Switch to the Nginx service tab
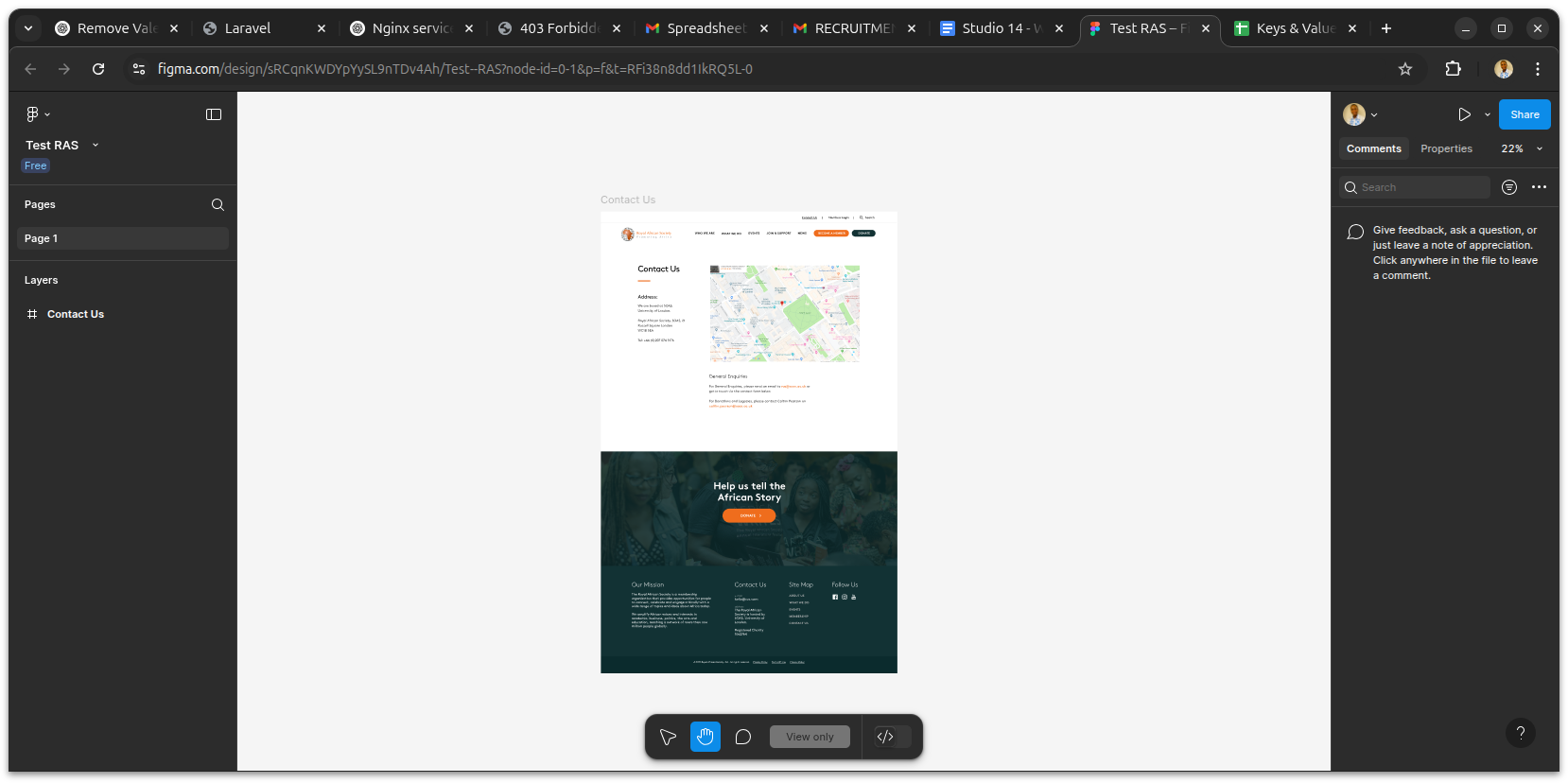1568x783 pixels. [412, 28]
